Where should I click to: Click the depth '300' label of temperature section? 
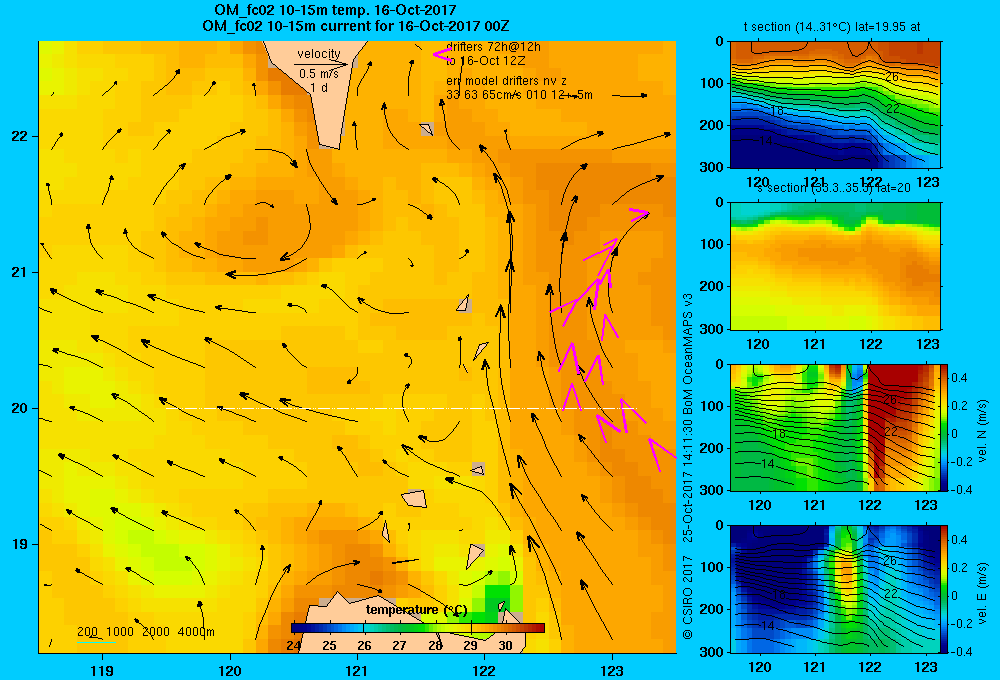coord(712,167)
